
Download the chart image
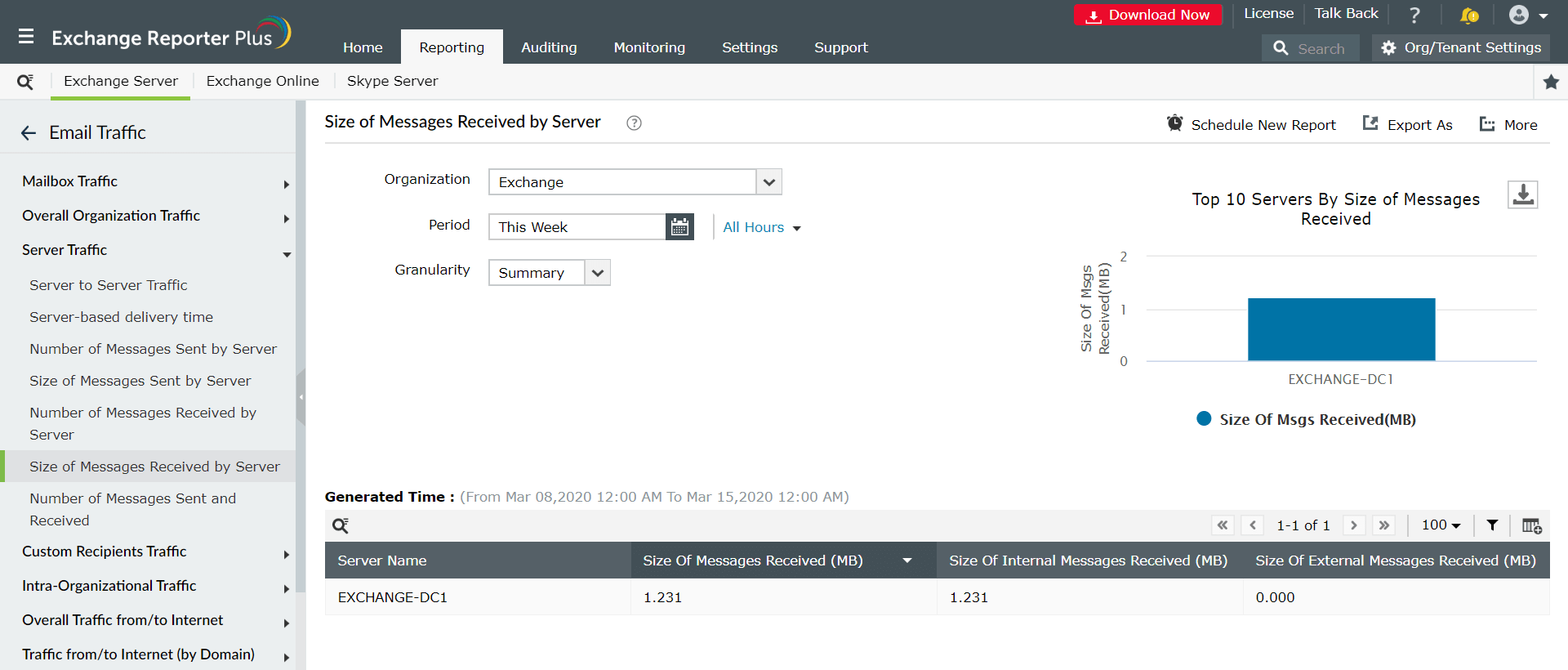[x=1522, y=194]
